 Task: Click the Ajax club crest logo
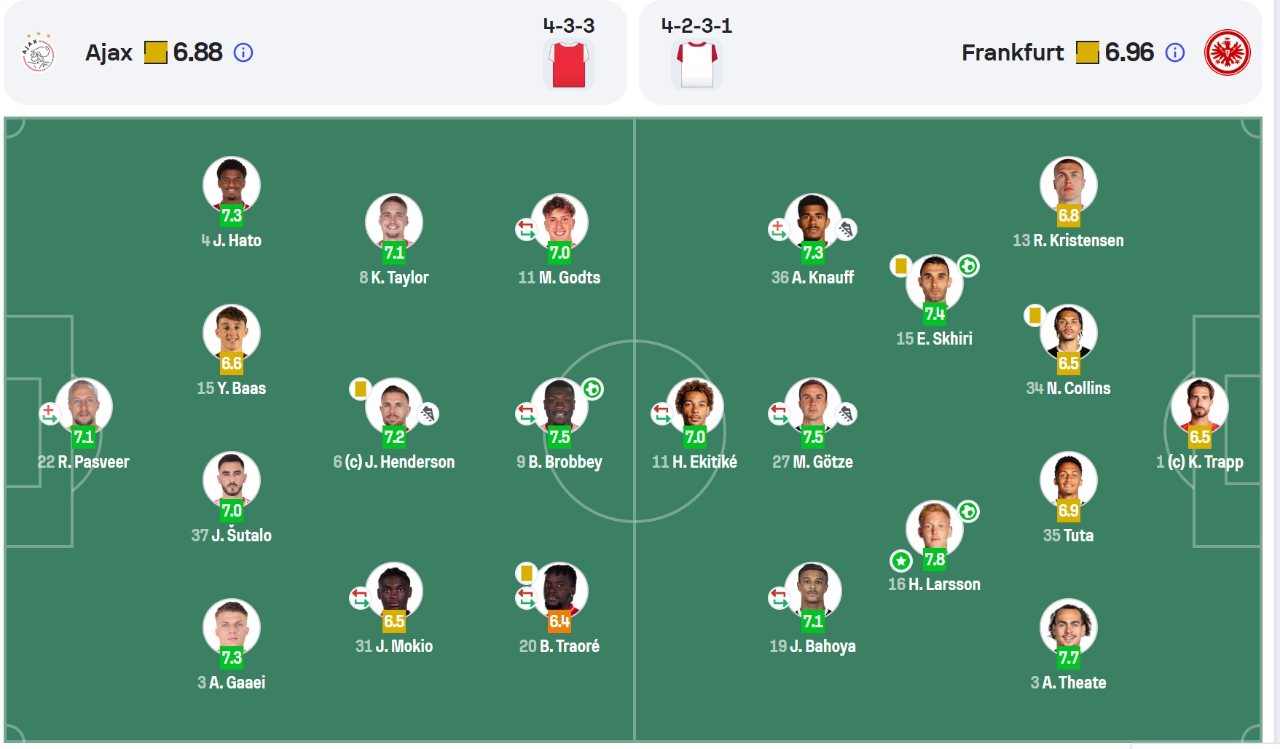(39, 53)
